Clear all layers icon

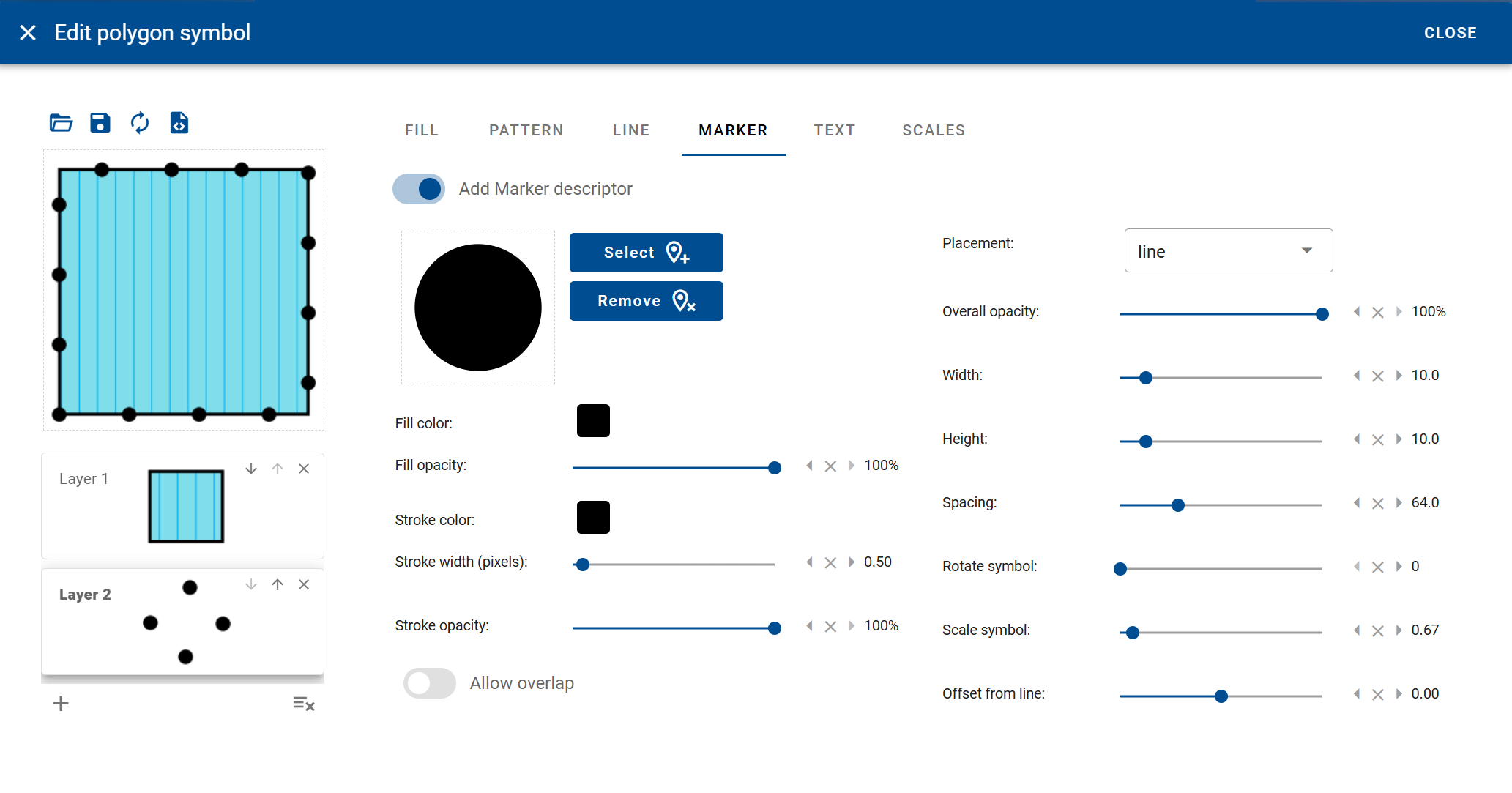pos(304,704)
